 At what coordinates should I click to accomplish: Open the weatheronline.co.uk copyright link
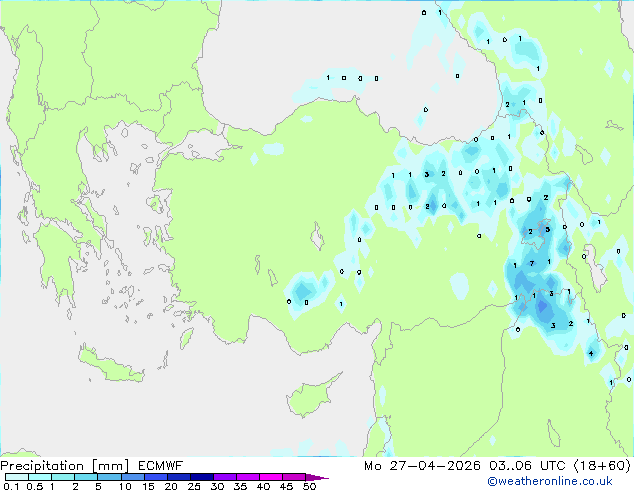point(549,481)
